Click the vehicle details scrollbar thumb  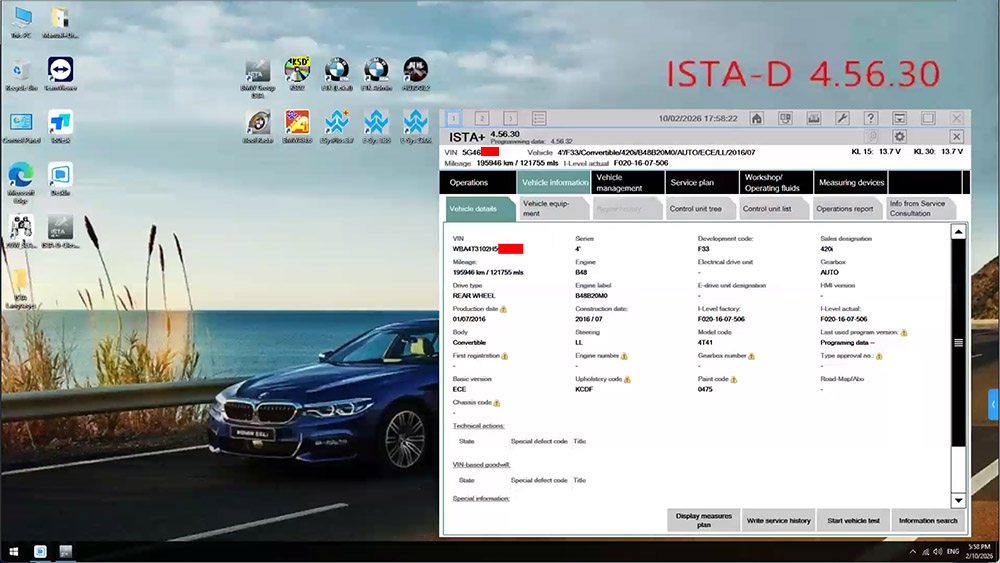(958, 342)
